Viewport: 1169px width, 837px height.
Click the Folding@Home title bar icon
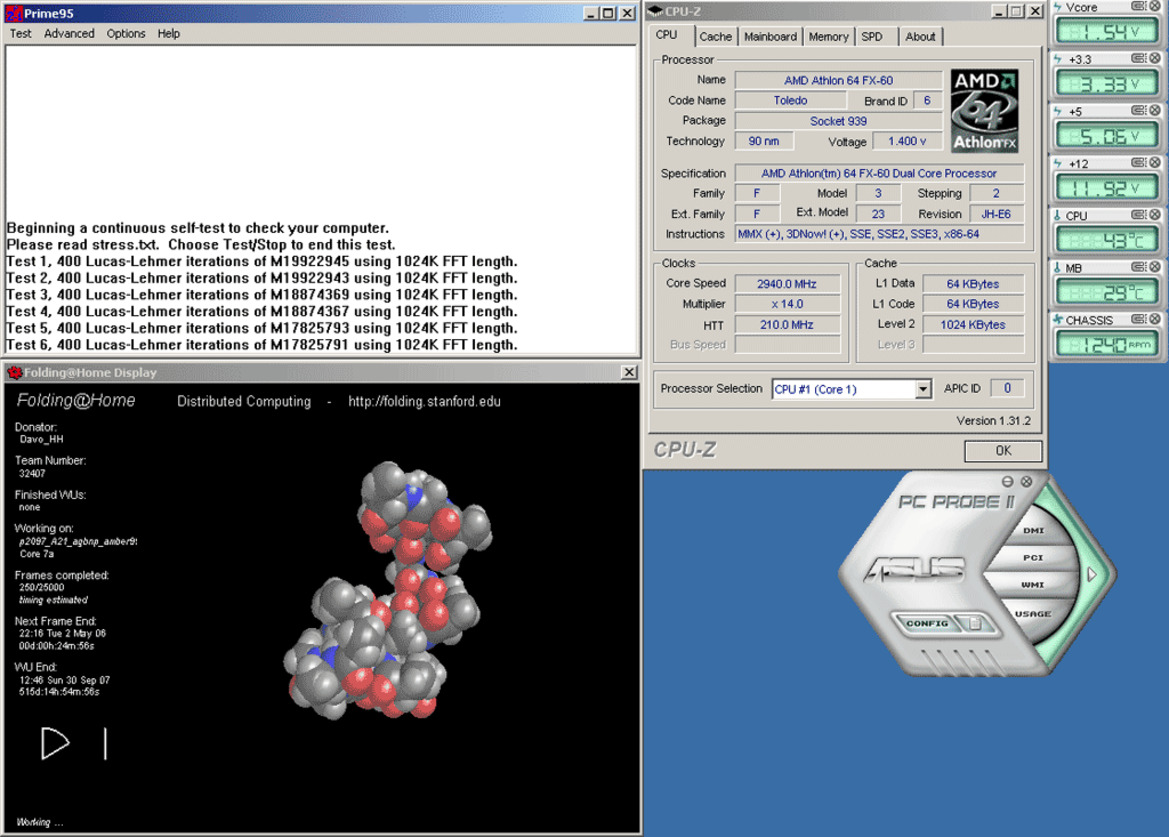[x=14, y=372]
